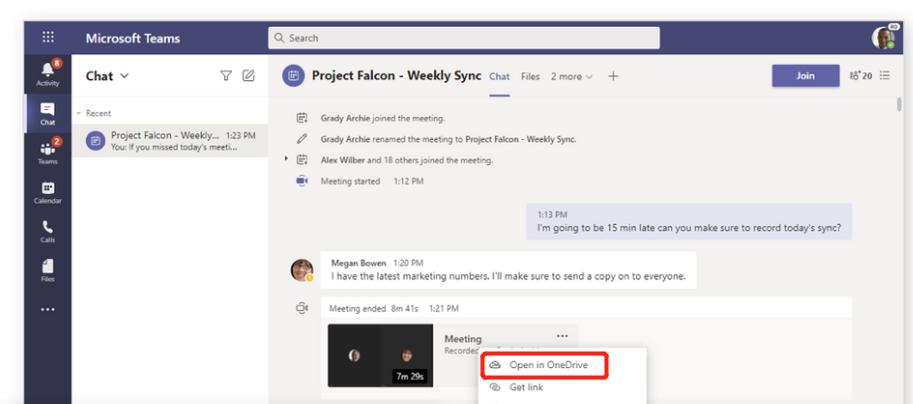913x404 pixels.
Task: Select the Teams icon in sidebar
Action: [47, 150]
